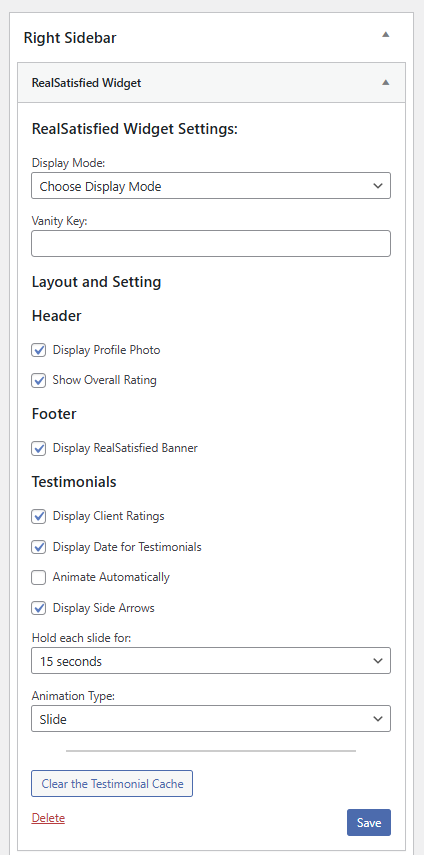Click the Animate Automatically label
The image size is (424, 855).
click(111, 577)
